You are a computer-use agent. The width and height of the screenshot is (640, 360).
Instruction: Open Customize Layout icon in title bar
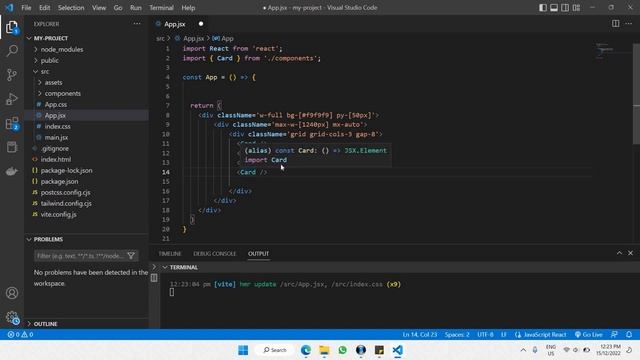pos(576,8)
